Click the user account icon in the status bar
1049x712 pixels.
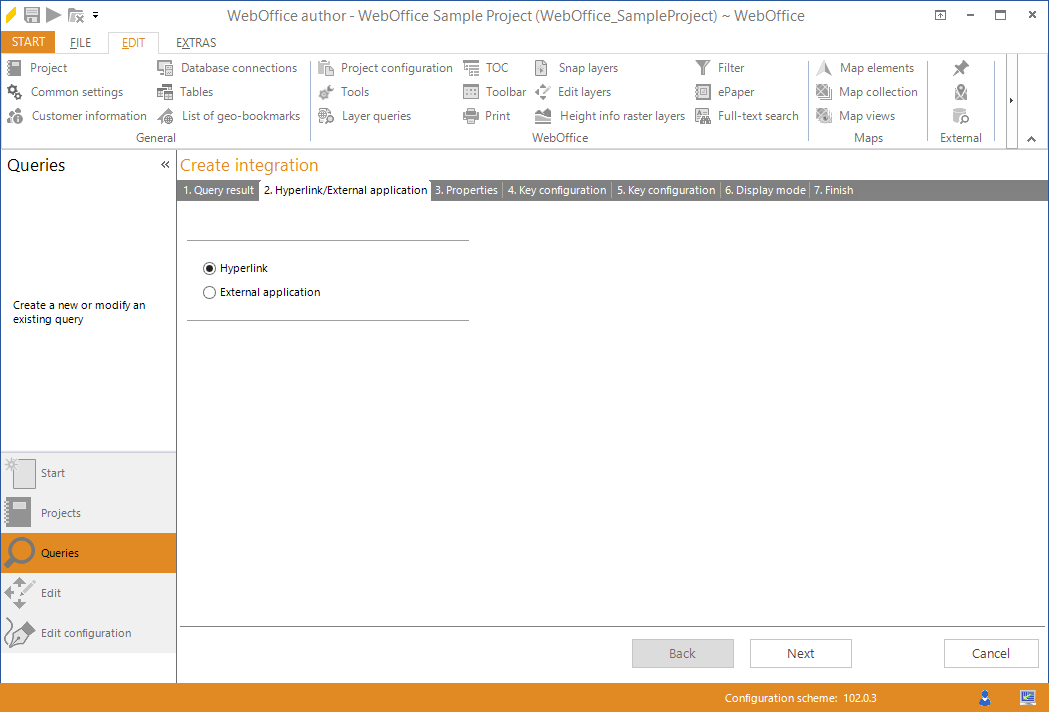tap(984, 697)
